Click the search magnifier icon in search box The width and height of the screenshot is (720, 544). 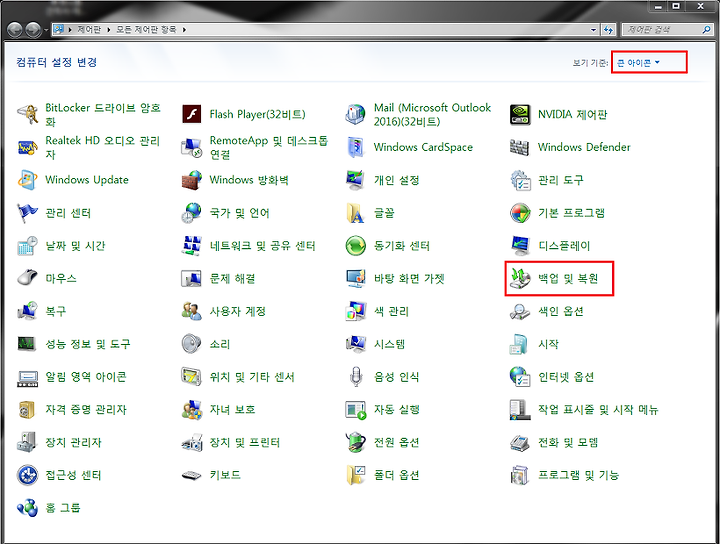click(706, 30)
